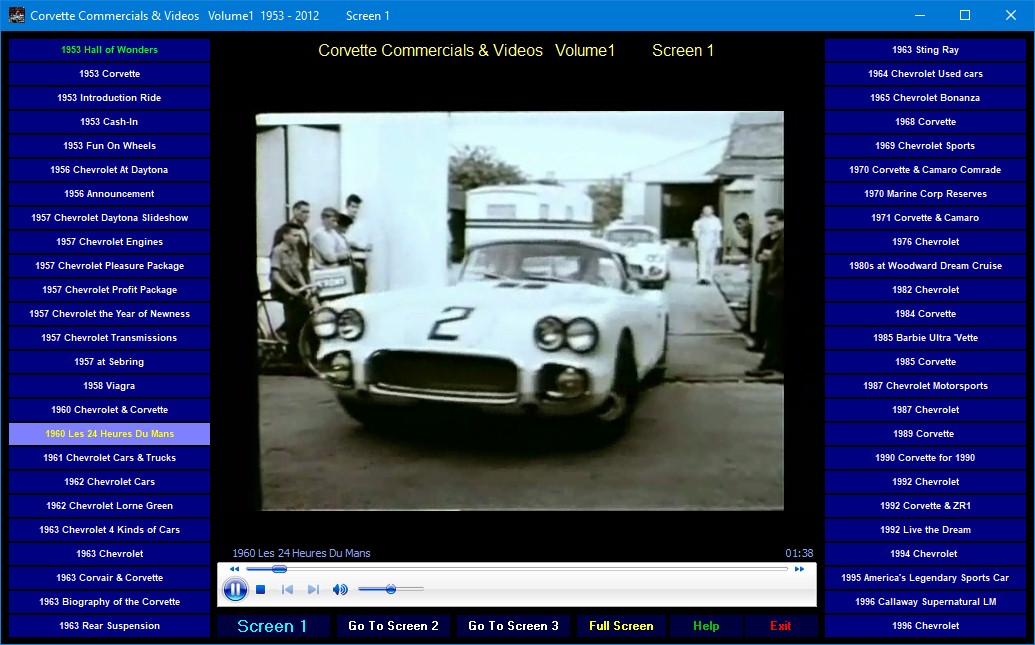Viewport: 1035px width, 645px height.
Task: Select 1956 Announcement video
Action: pos(110,193)
